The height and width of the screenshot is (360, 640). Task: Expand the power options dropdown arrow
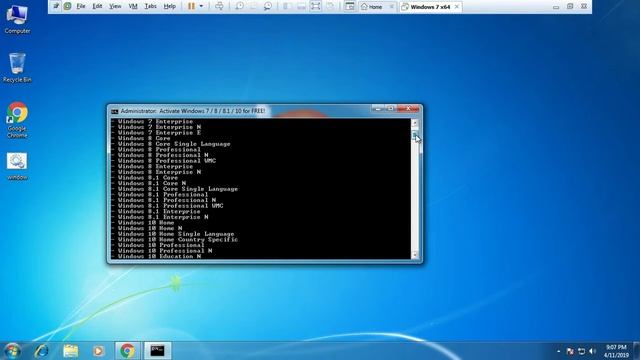click(x=201, y=6)
